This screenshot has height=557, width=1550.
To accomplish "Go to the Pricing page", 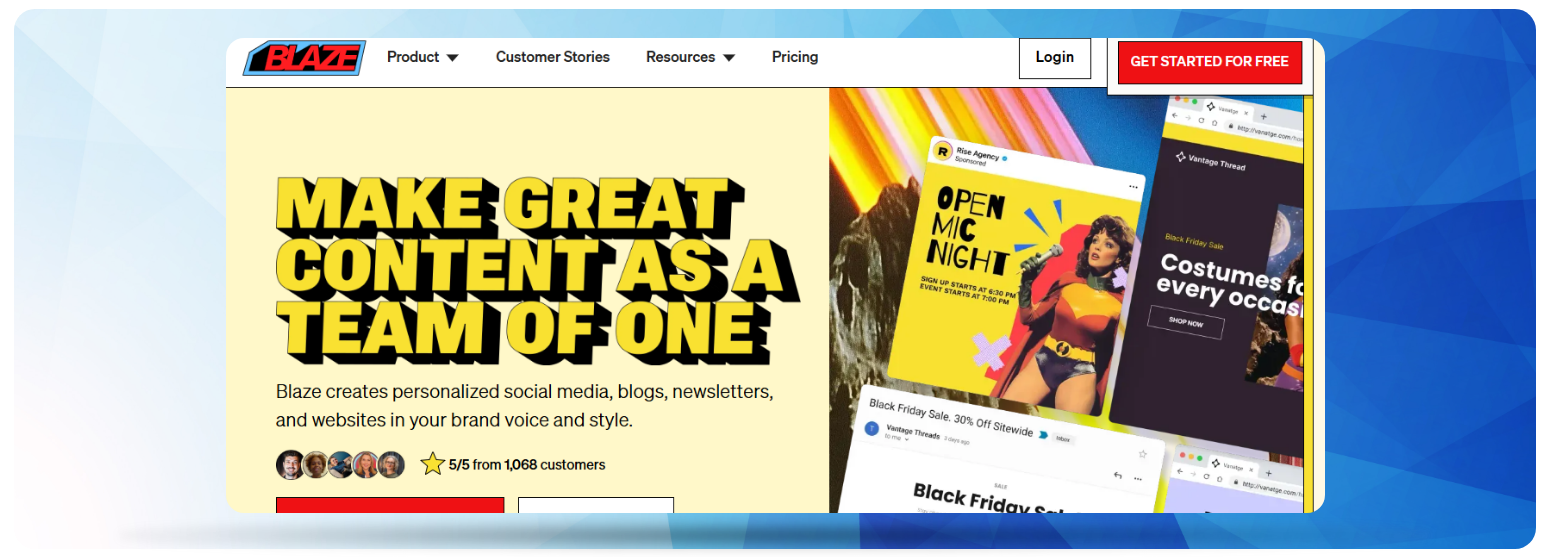I will click(x=795, y=58).
